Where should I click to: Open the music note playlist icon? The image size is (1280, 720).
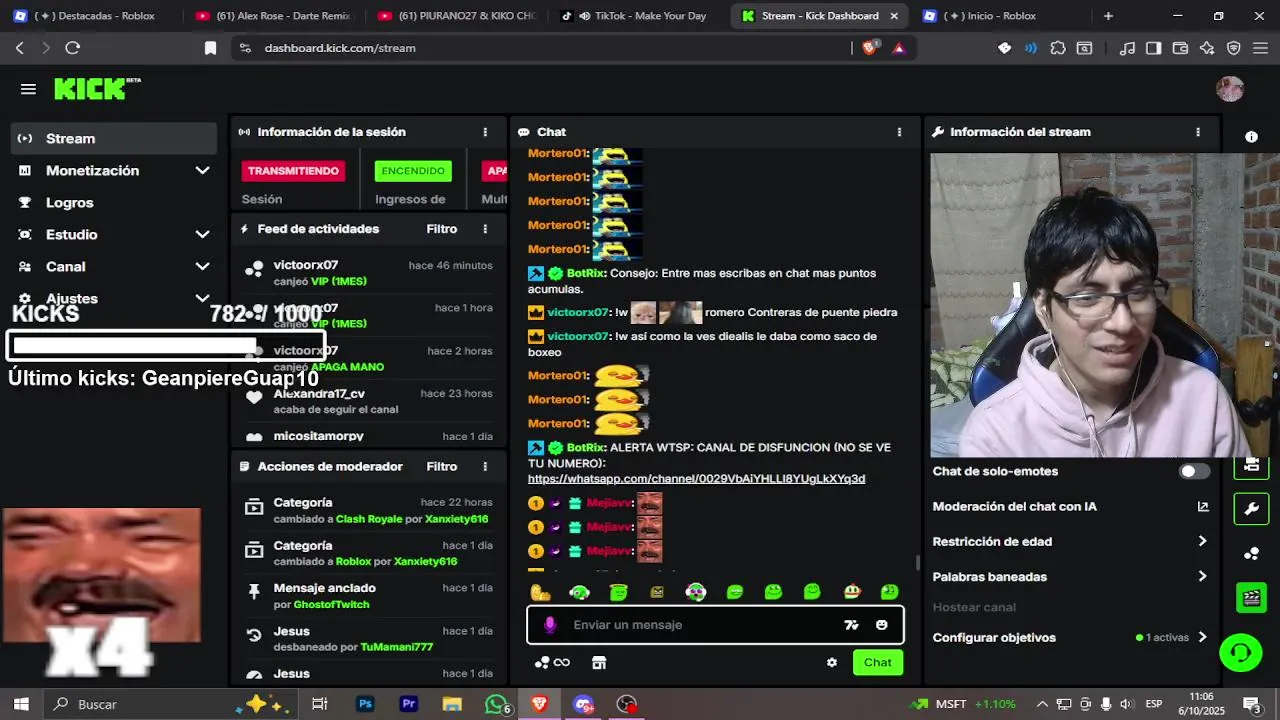pyautogui.click(x=1127, y=48)
